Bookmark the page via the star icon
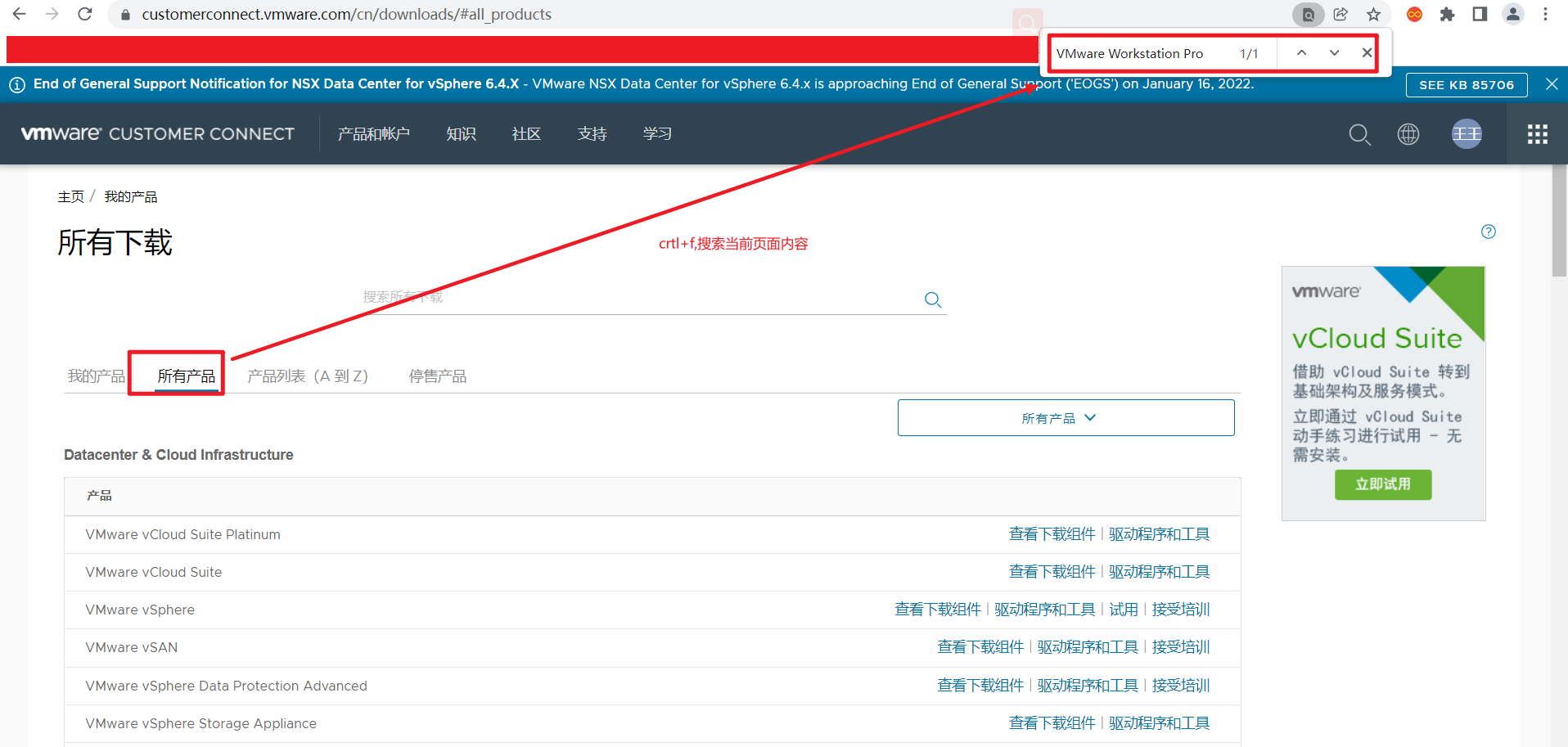The image size is (1568, 747). pos(1373,14)
